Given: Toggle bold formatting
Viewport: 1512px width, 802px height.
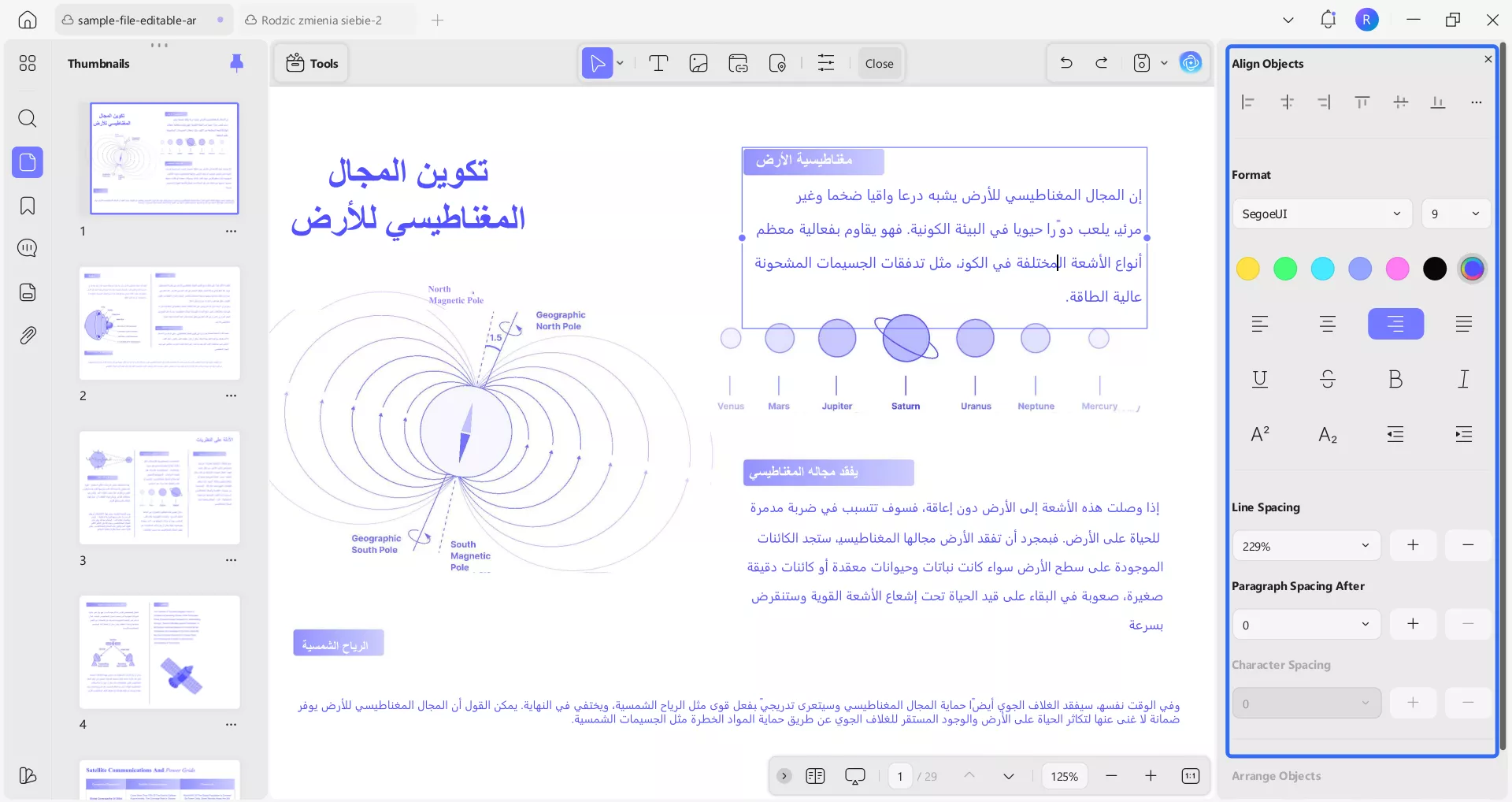Looking at the screenshot, I should (x=1395, y=379).
